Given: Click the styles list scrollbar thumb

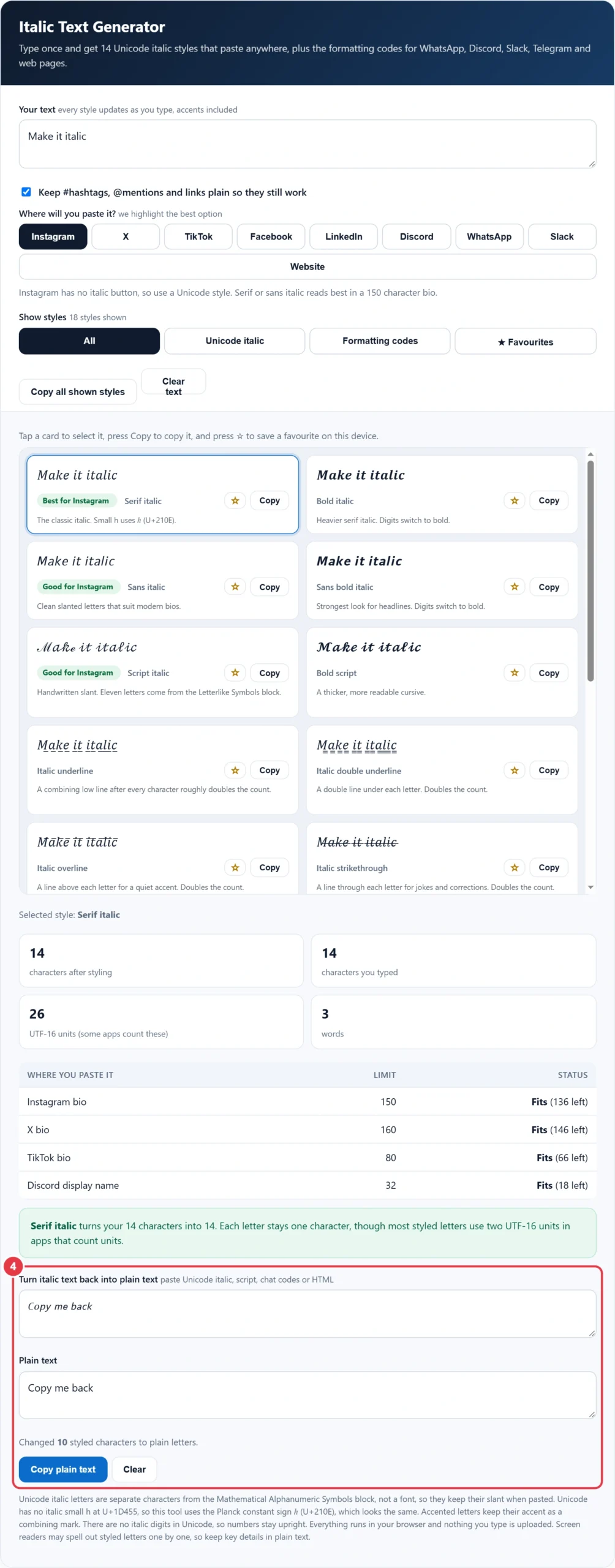Looking at the screenshot, I should click(590, 571).
